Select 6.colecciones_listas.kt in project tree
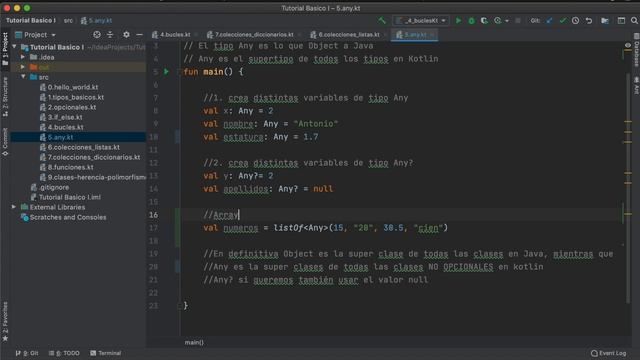Screen dimensions: 640x360 (83, 147)
